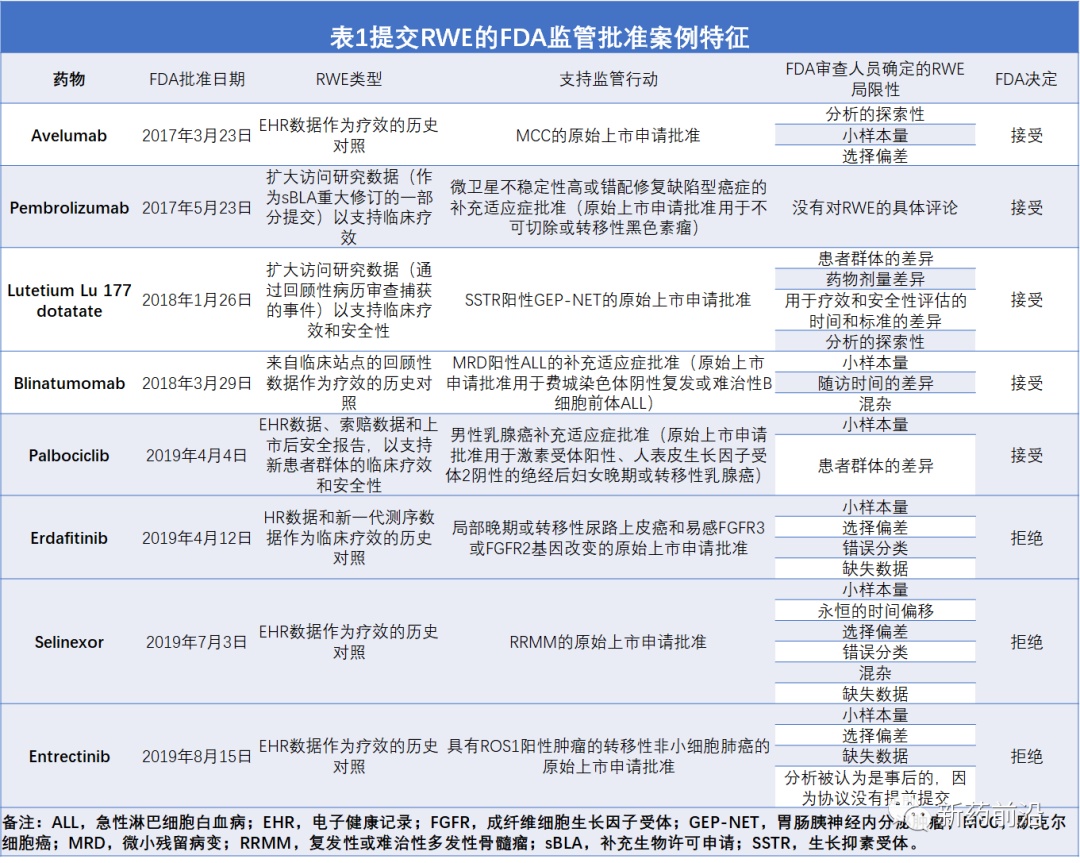The height and width of the screenshot is (863, 1080).
Task: Select the cell starting "微卫星不稳定性高"
Action: (x=608, y=207)
